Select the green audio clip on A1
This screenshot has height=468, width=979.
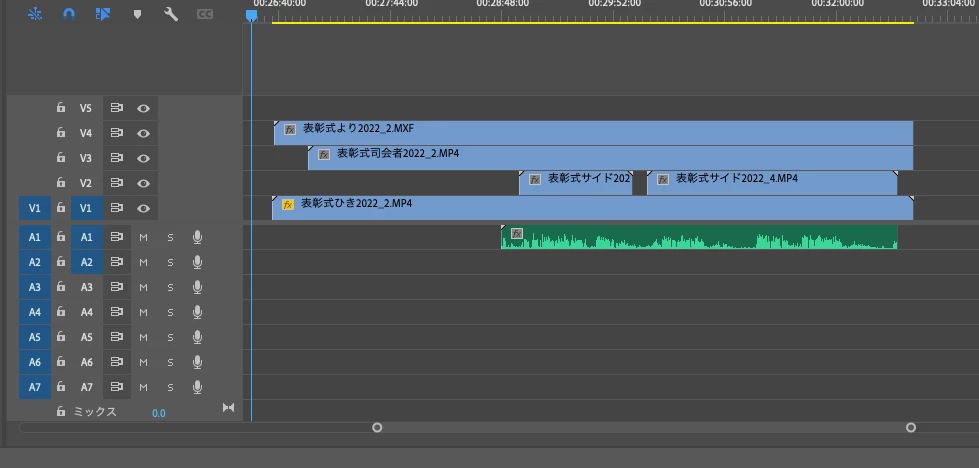tap(699, 237)
